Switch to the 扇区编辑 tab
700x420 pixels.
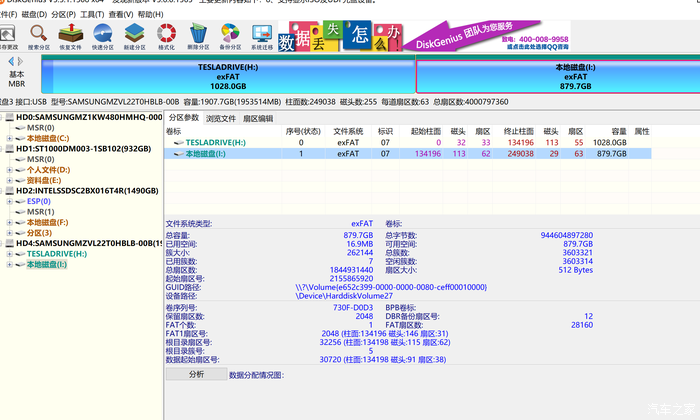258,119
